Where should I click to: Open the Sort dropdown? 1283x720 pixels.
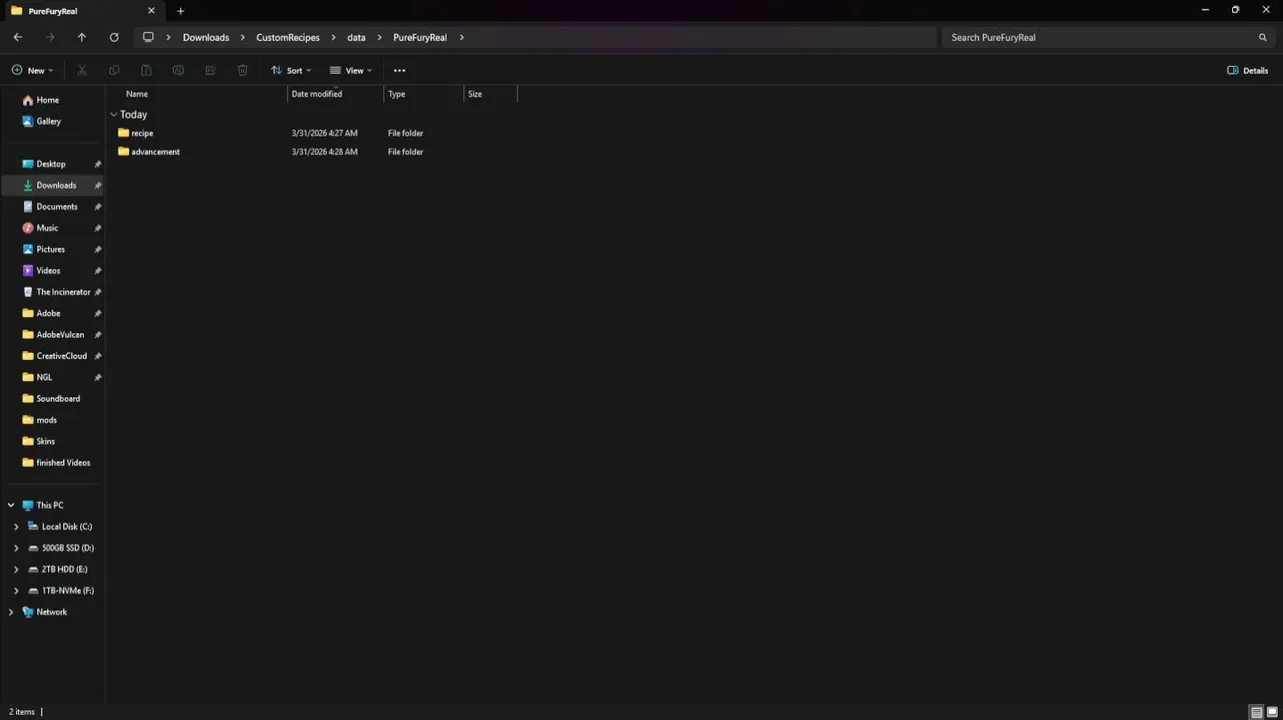point(291,70)
